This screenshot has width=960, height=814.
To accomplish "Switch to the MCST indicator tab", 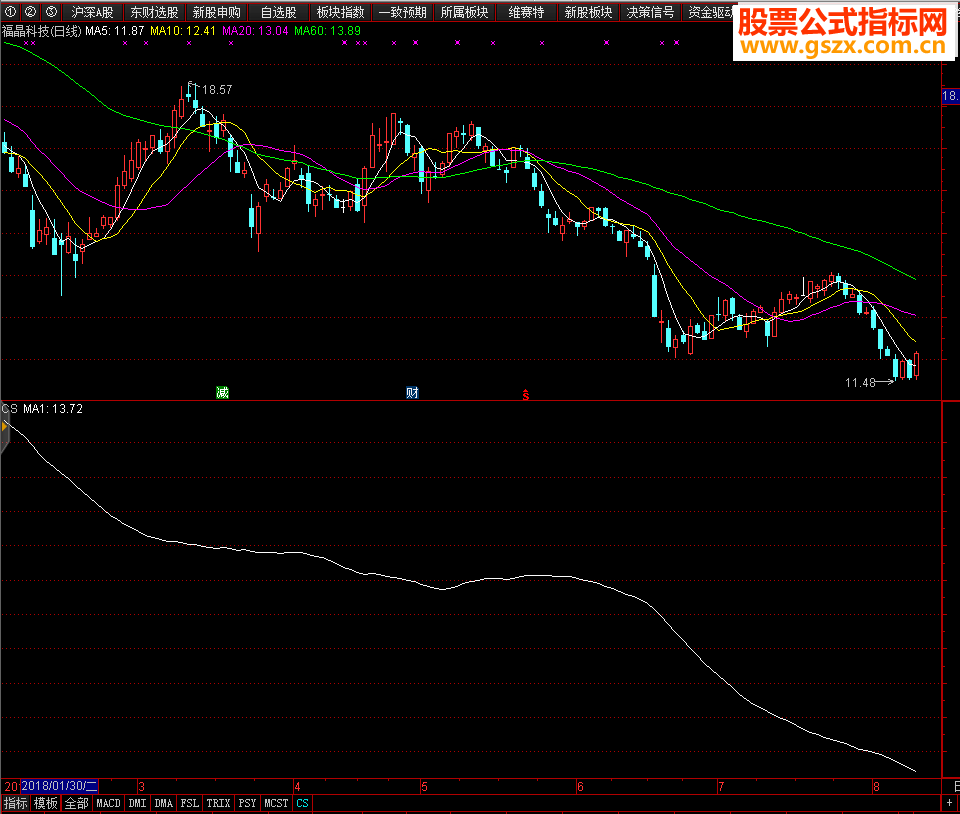I will (x=276, y=803).
